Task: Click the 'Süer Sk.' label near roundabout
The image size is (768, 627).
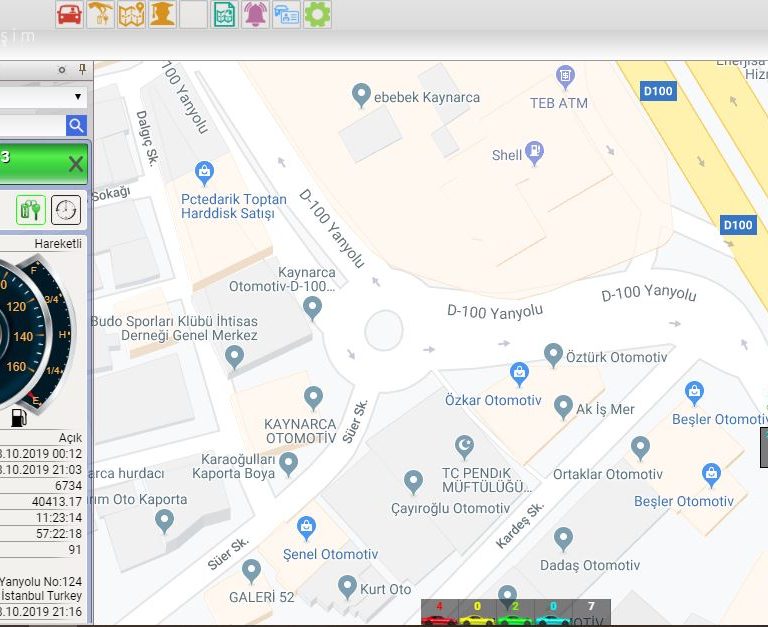Action: coord(355,421)
